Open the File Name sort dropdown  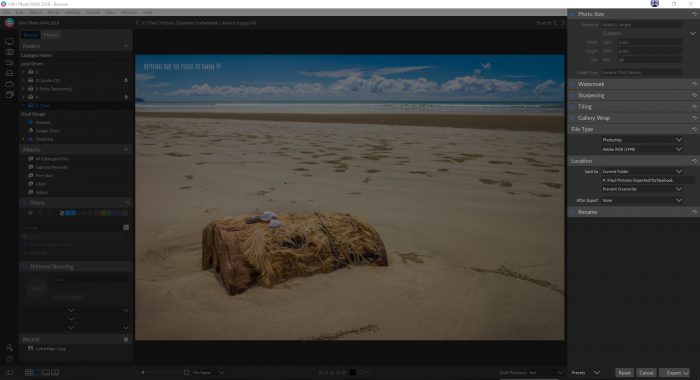point(208,372)
